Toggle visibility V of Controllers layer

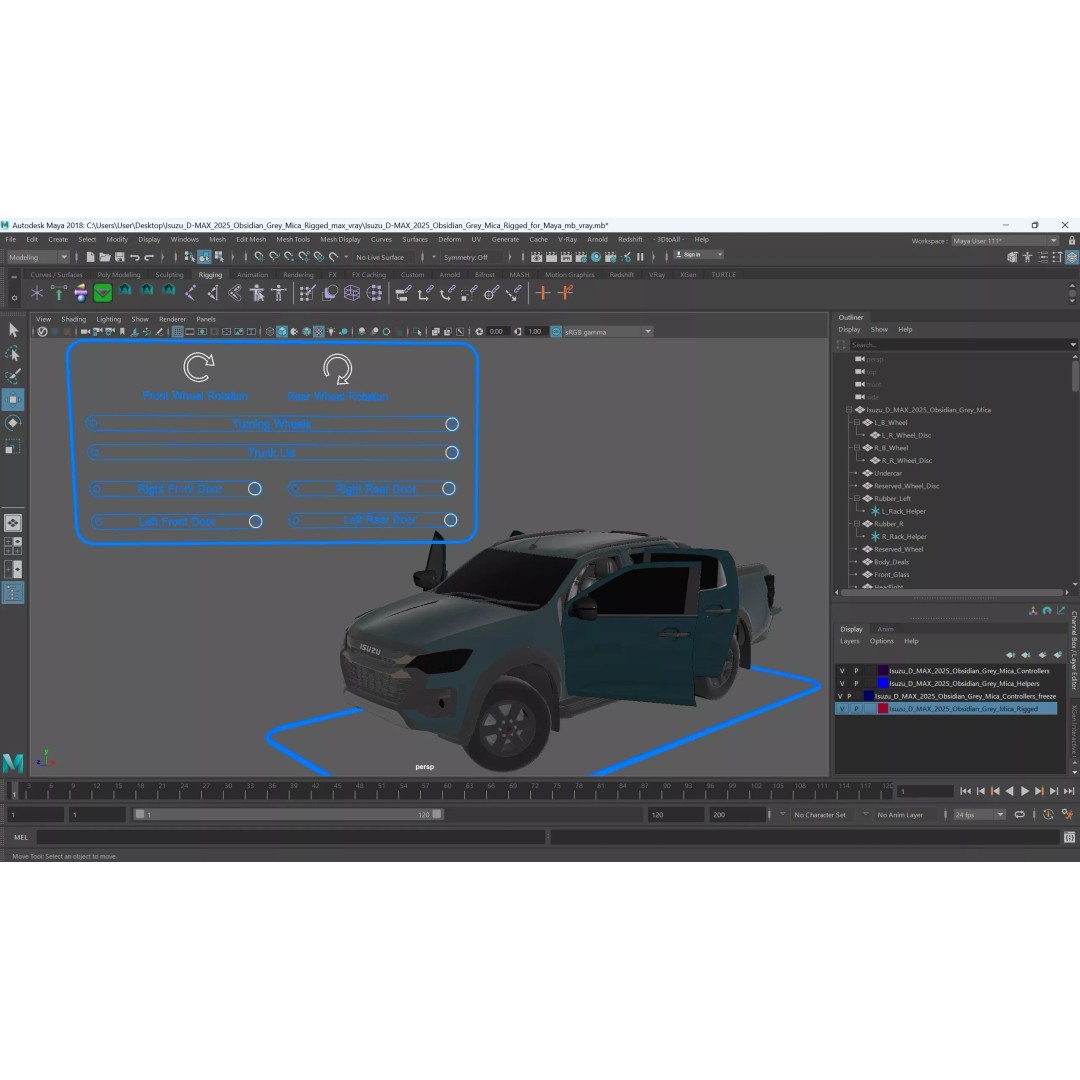(842, 671)
